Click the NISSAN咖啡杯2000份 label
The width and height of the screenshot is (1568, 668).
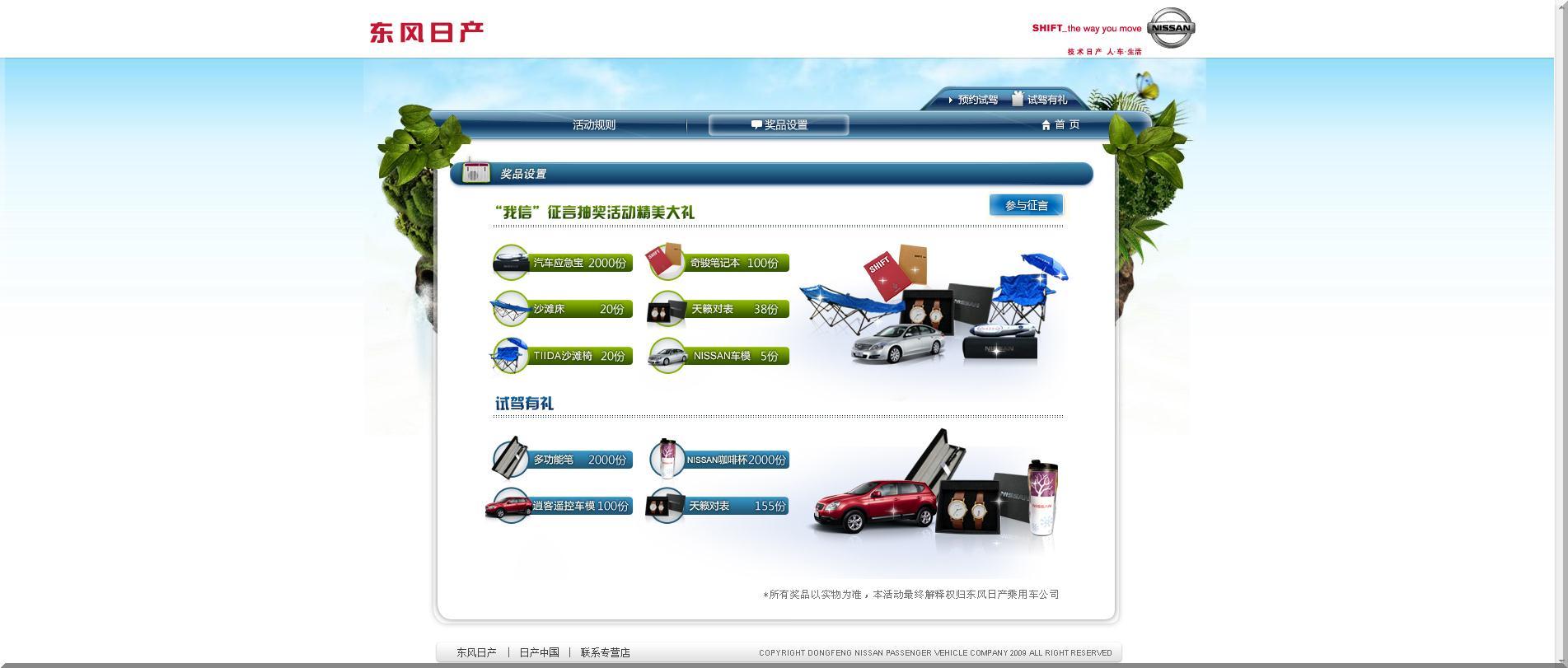736,460
